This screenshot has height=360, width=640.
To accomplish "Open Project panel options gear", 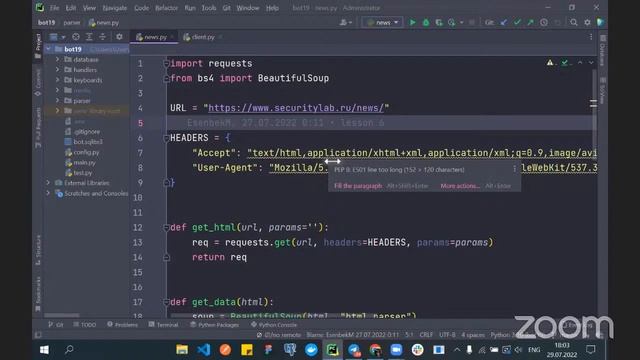I will (x=119, y=37).
